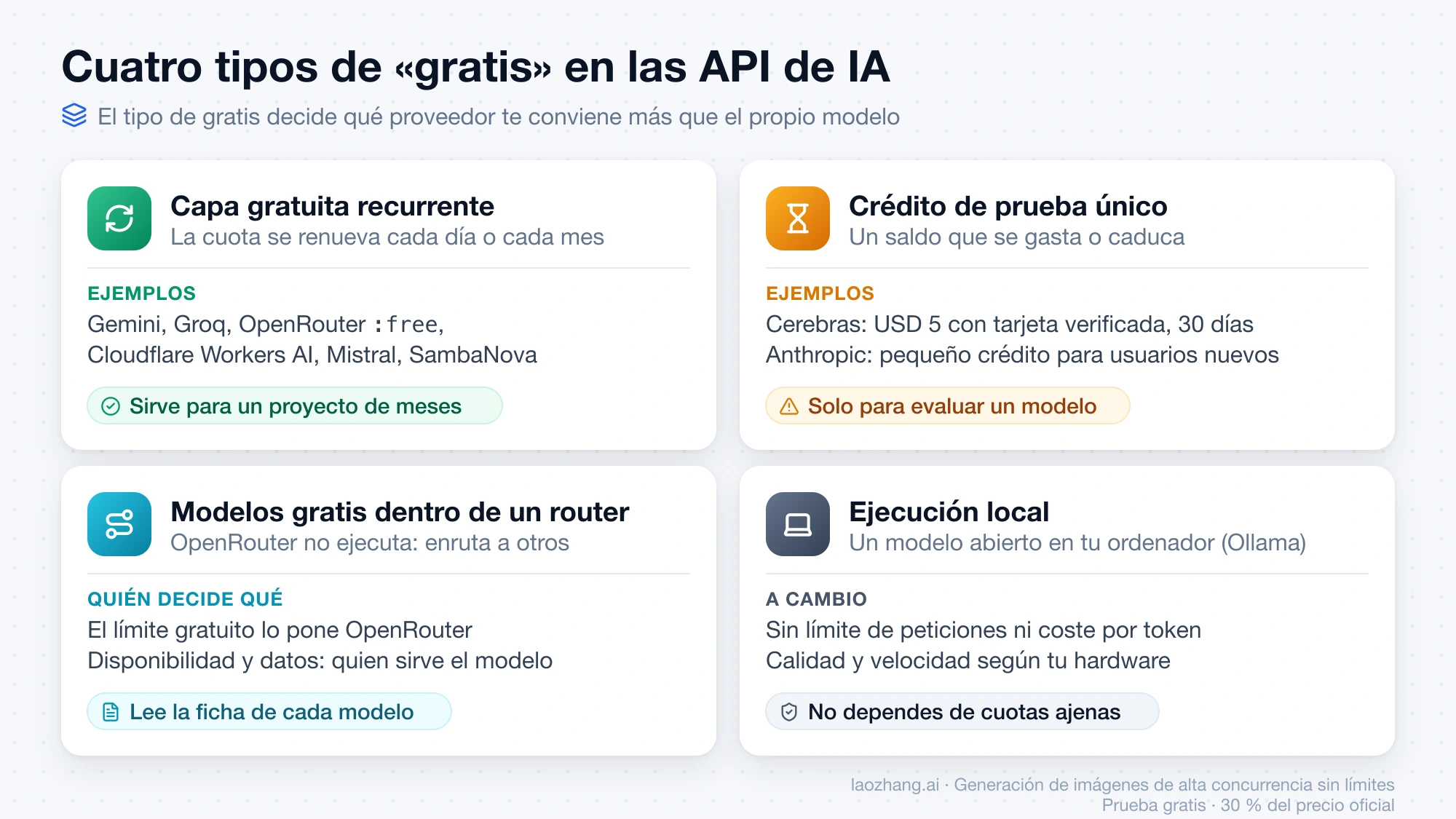Image resolution: width=1456 pixels, height=819 pixels.
Task: Click the warning triangle icon in orange pill
Action: tap(789, 406)
